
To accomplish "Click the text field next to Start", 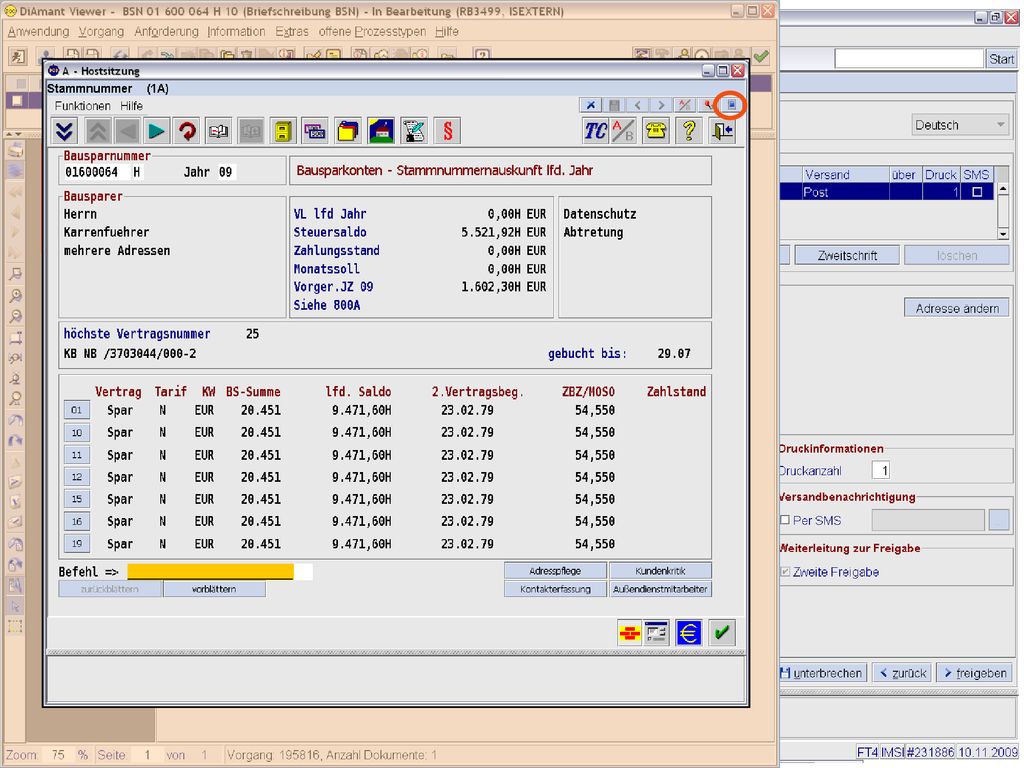I will [909, 59].
